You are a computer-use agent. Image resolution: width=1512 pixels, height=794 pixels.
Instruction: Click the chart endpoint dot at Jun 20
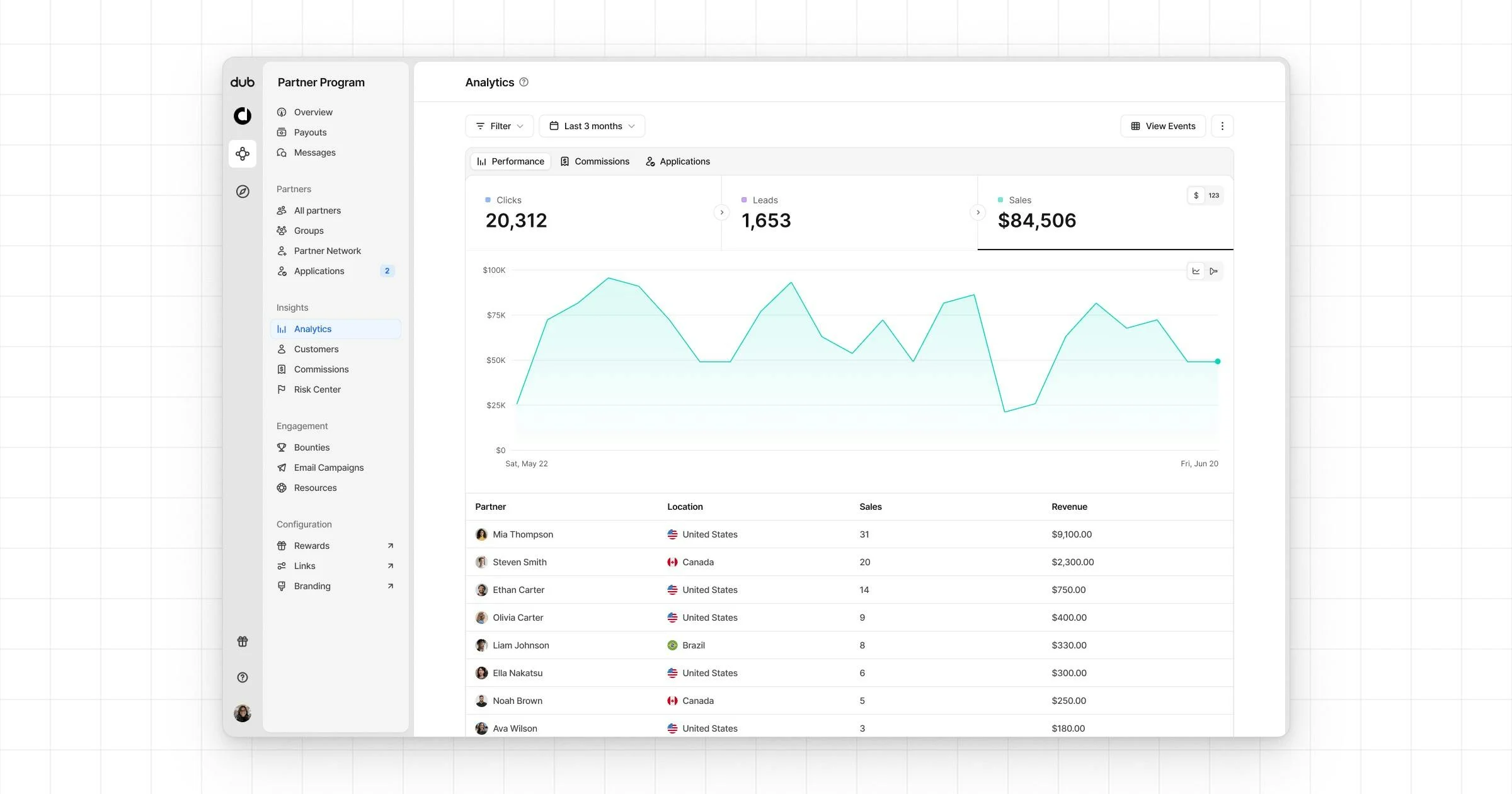pyautogui.click(x=1218, y=362)
